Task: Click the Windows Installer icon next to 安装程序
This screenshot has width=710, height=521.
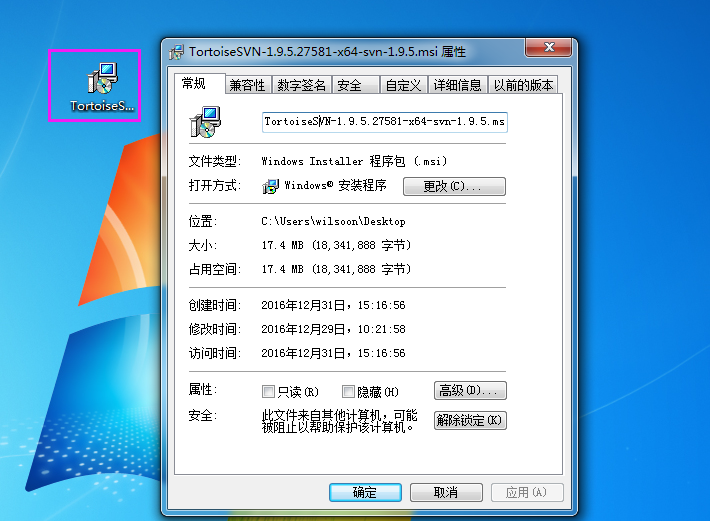Action: click(271, 186)
